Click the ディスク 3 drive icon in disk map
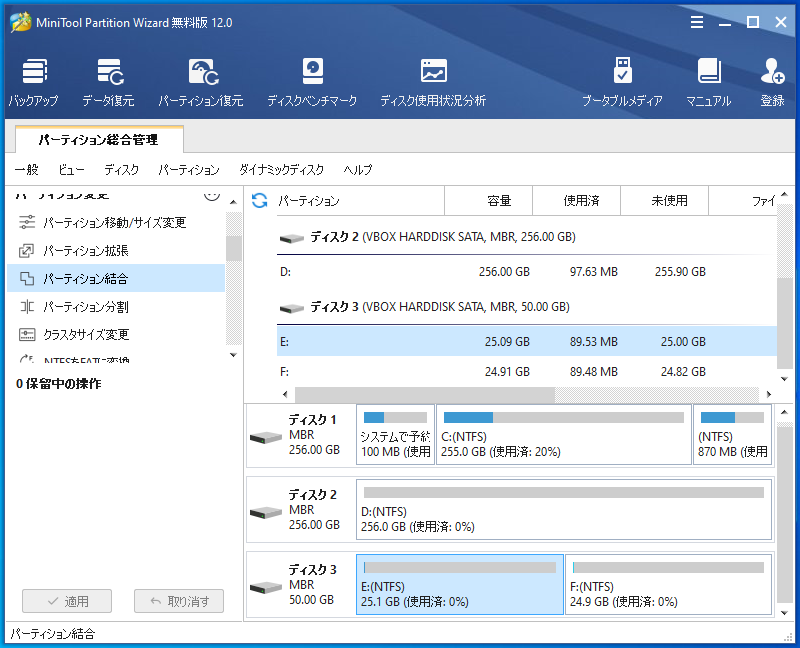800x648 pixels. (266, 587)
